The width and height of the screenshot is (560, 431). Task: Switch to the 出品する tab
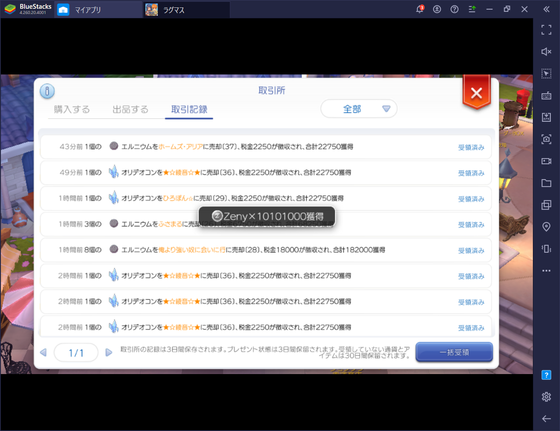130,109
